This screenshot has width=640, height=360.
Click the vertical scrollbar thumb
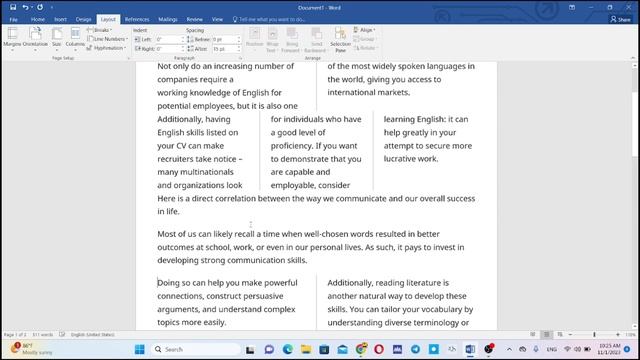pos(635,124)
